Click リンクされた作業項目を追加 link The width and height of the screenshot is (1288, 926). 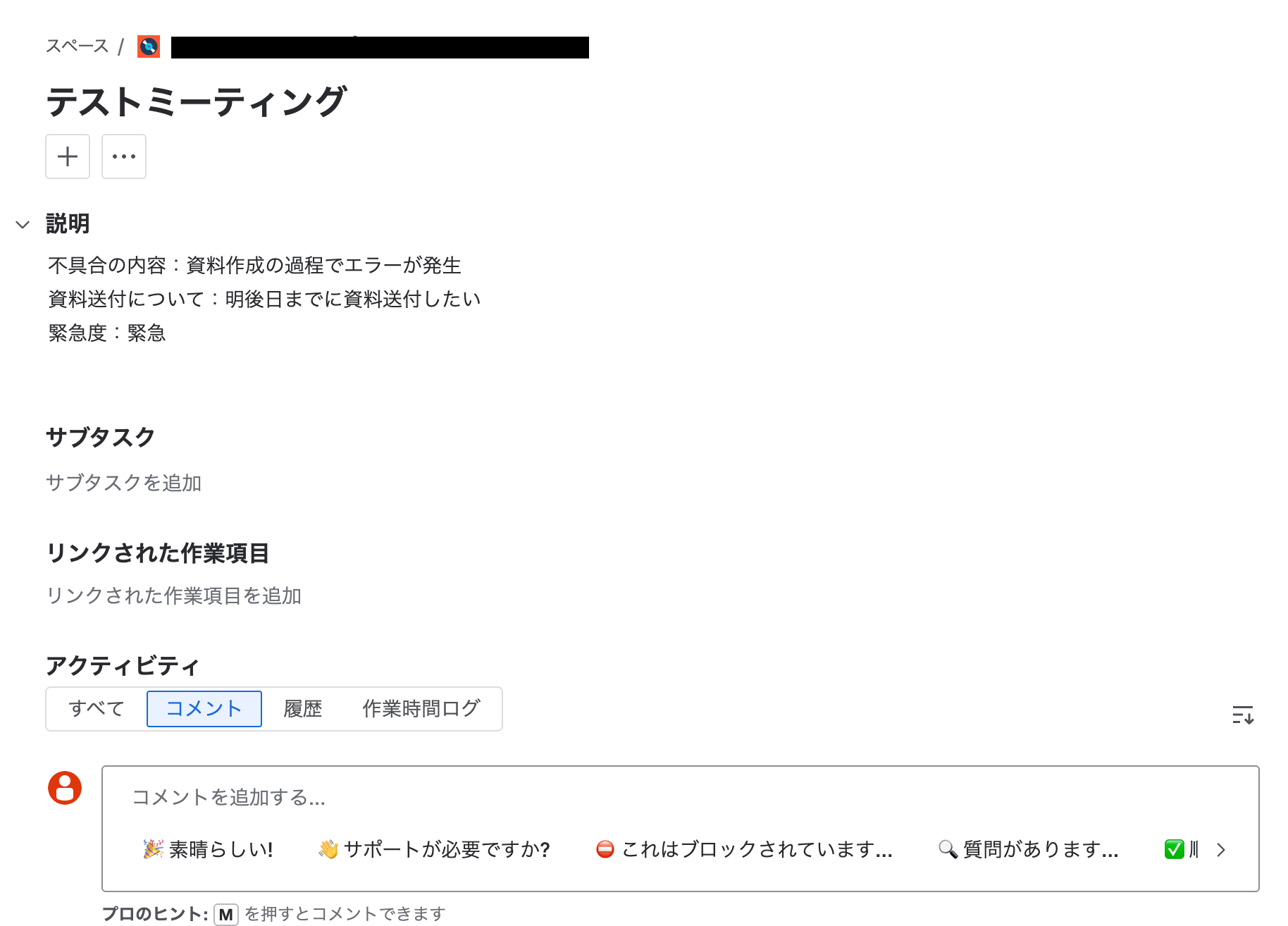173,595
